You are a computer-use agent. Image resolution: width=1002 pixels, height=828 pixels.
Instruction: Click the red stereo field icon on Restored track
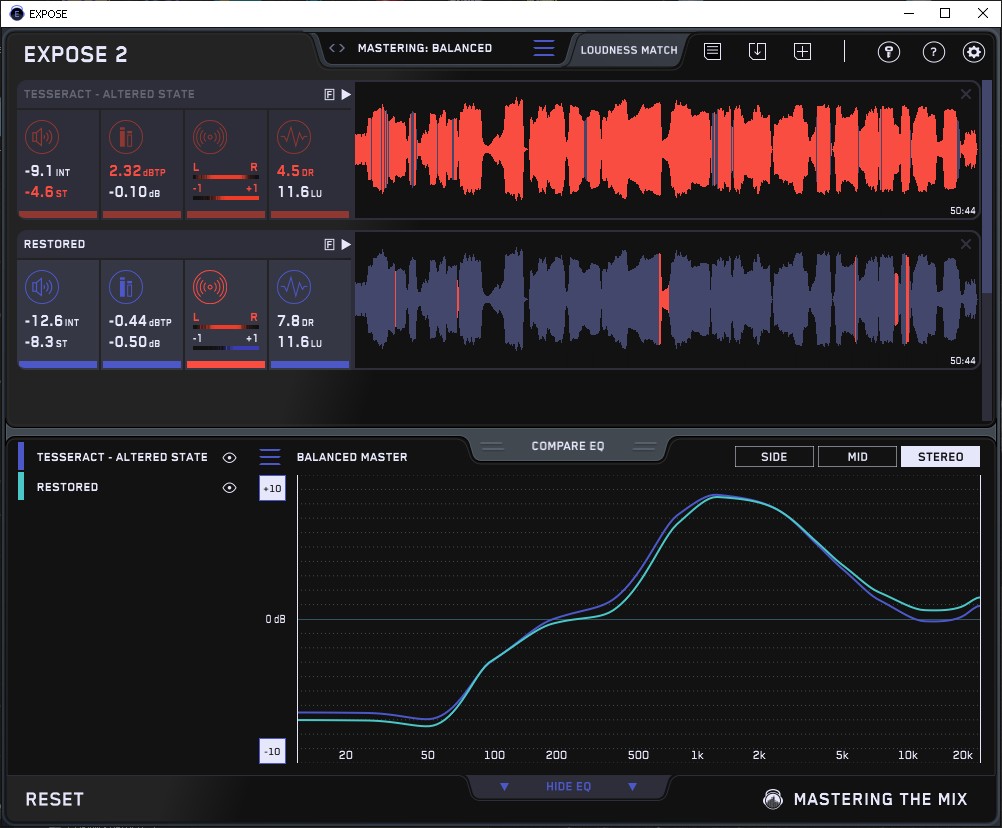209,288
